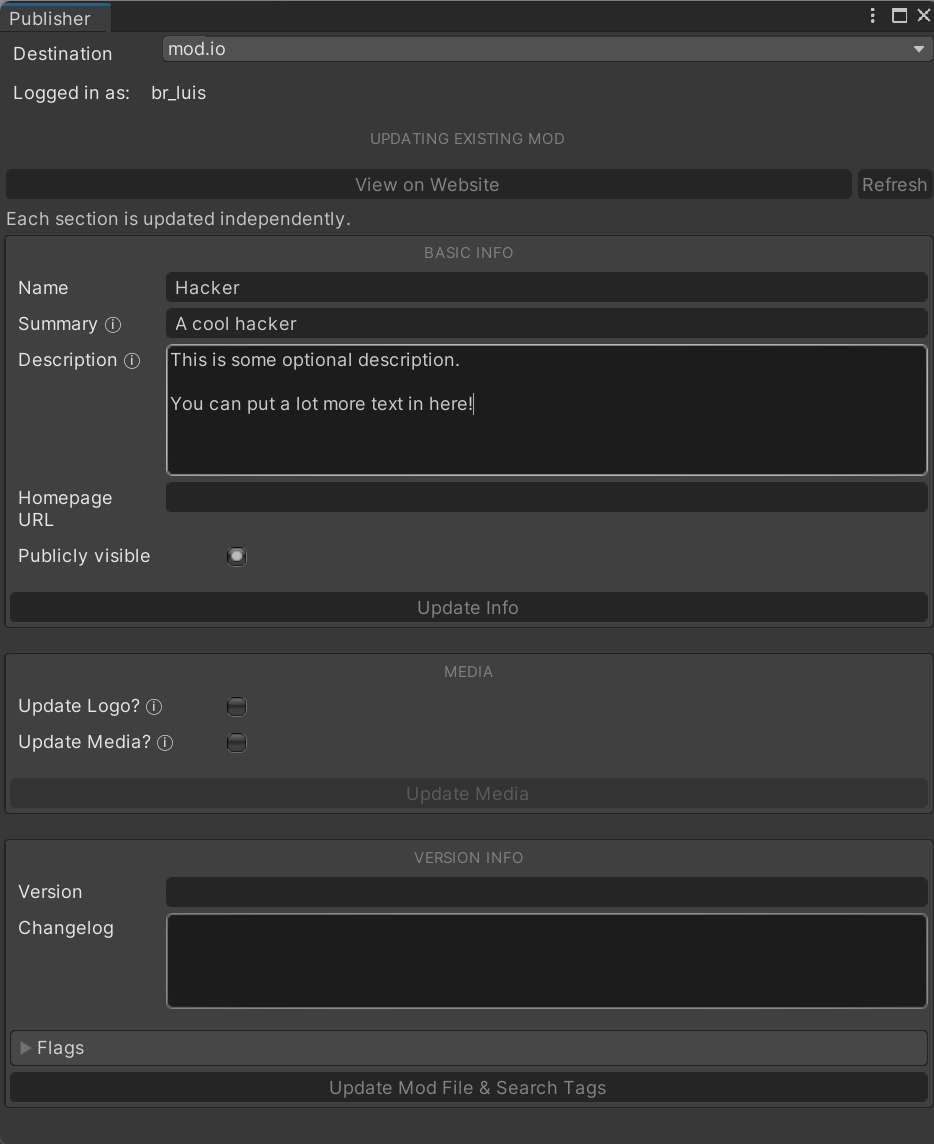
Task: Focus the Version input field
Action: [546, 892]
